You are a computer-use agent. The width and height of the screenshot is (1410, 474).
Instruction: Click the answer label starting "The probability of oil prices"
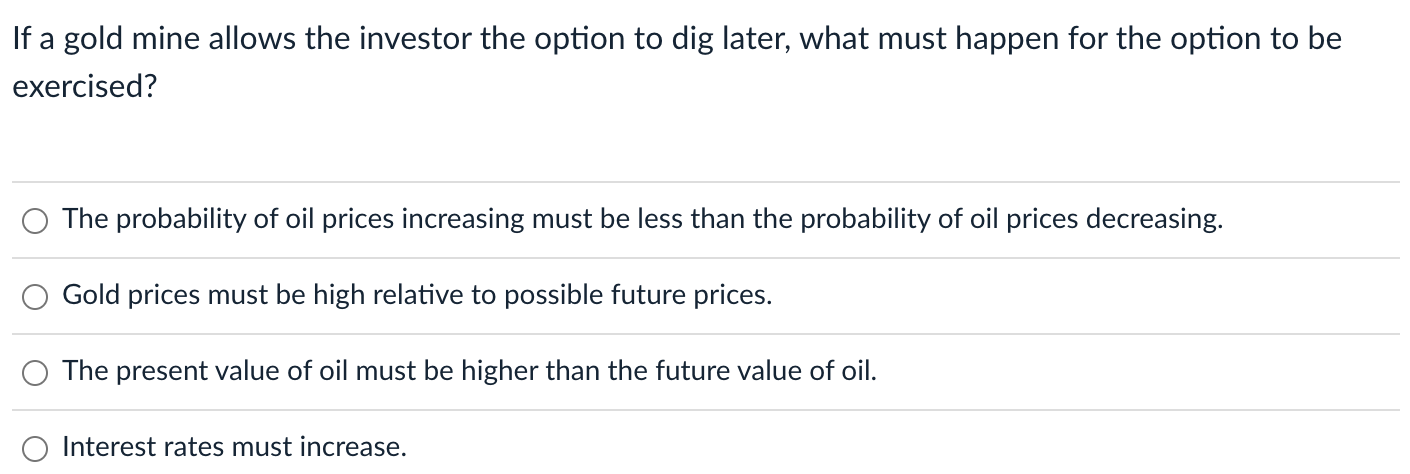(643, 220)
